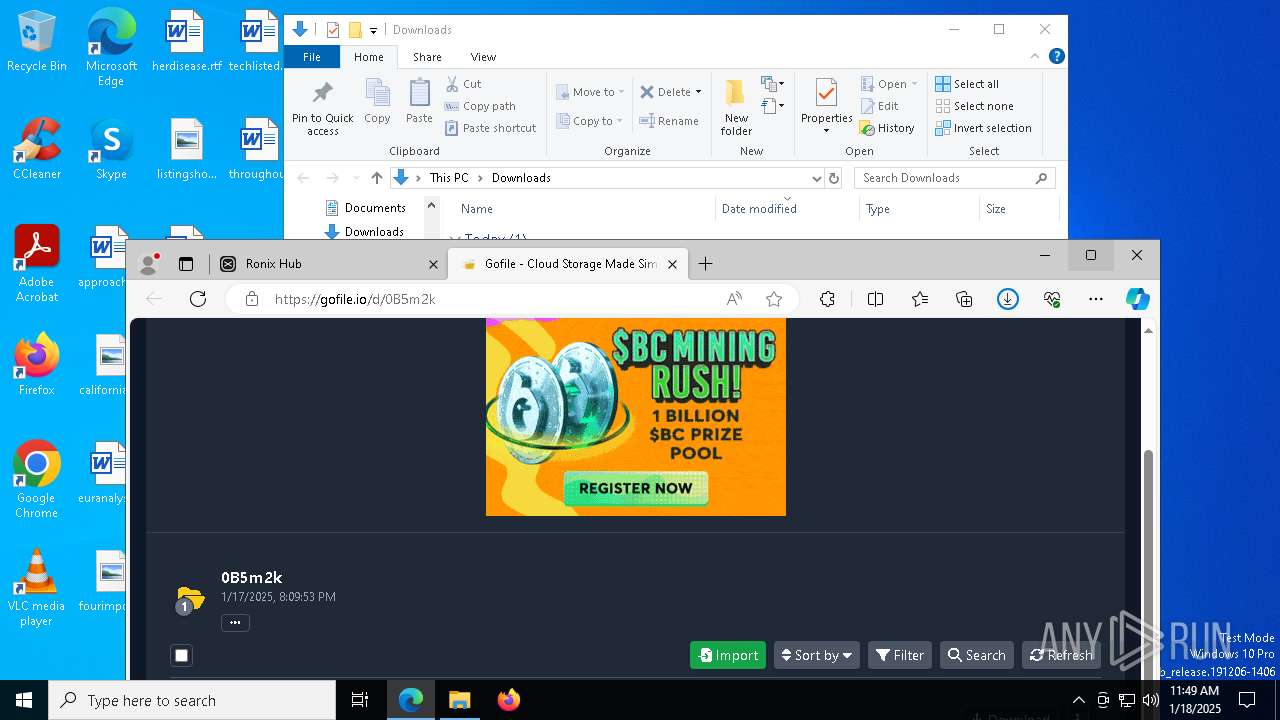Open File Explorer from the taskbar

tap(459, 700)
